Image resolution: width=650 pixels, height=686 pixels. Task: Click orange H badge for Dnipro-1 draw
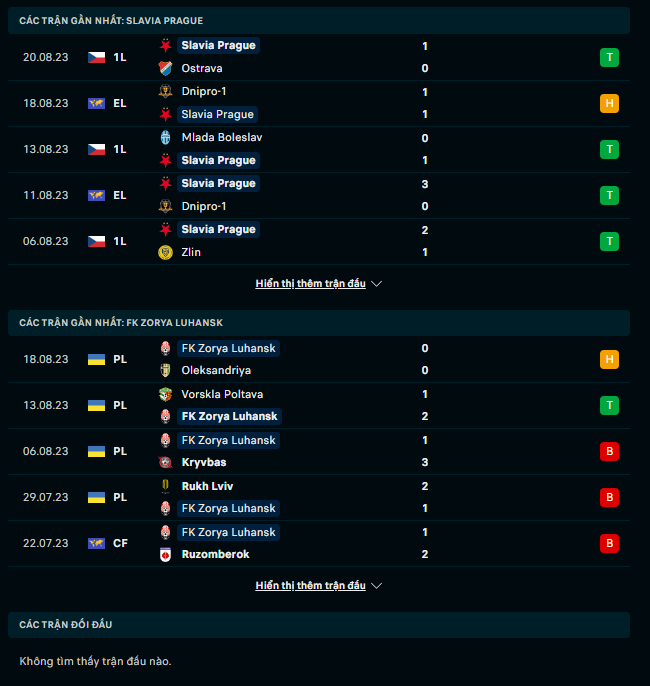[x=608, y=103]
